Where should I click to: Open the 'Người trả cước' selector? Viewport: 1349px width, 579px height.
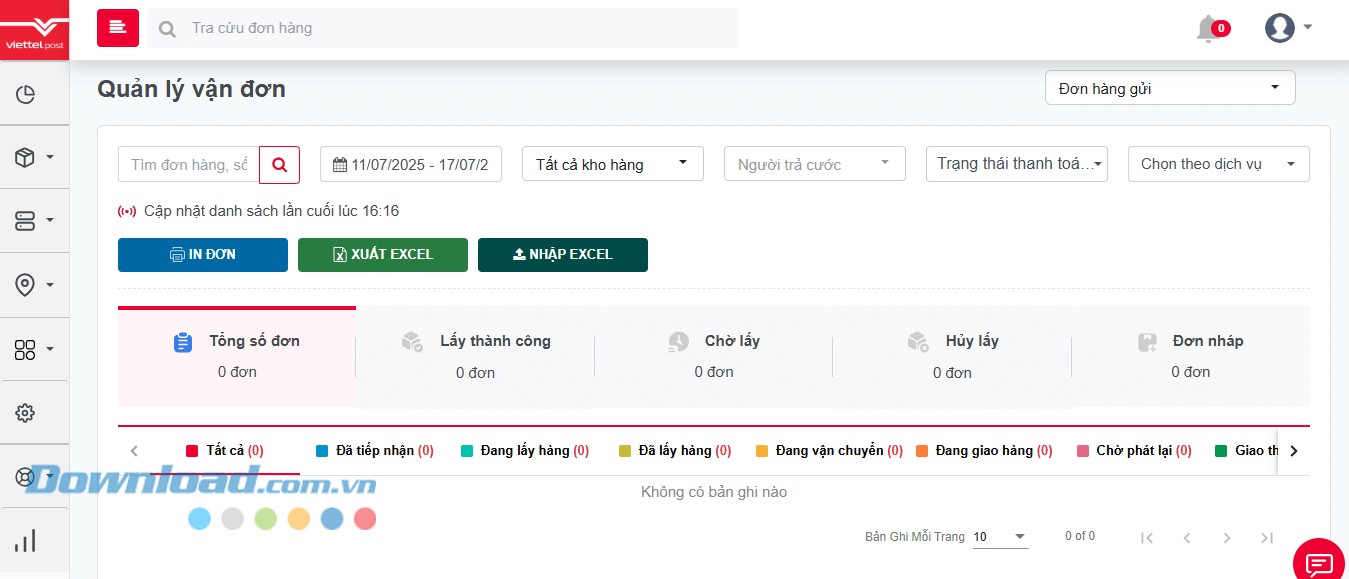(814, 163)
